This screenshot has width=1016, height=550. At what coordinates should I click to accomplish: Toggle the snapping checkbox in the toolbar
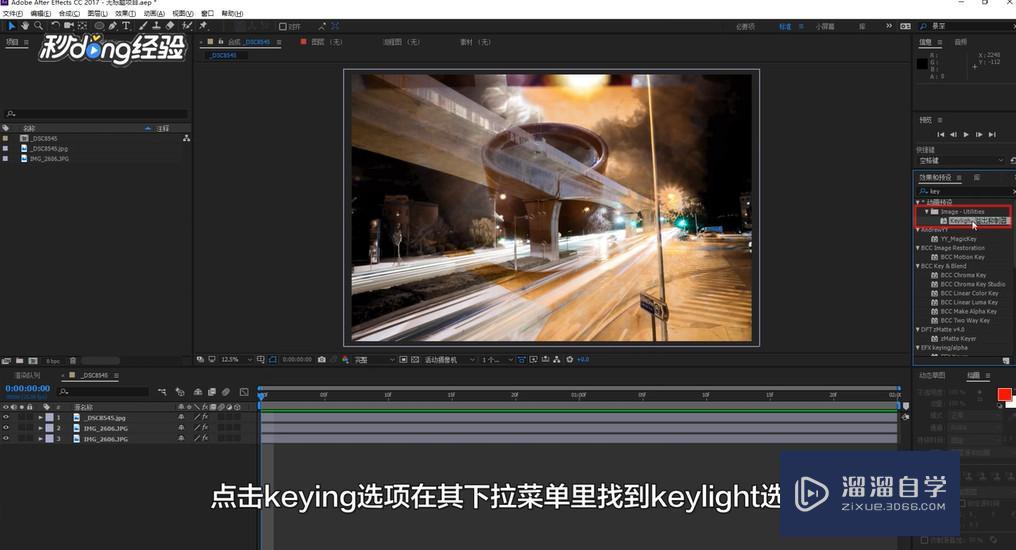(283, 27)
